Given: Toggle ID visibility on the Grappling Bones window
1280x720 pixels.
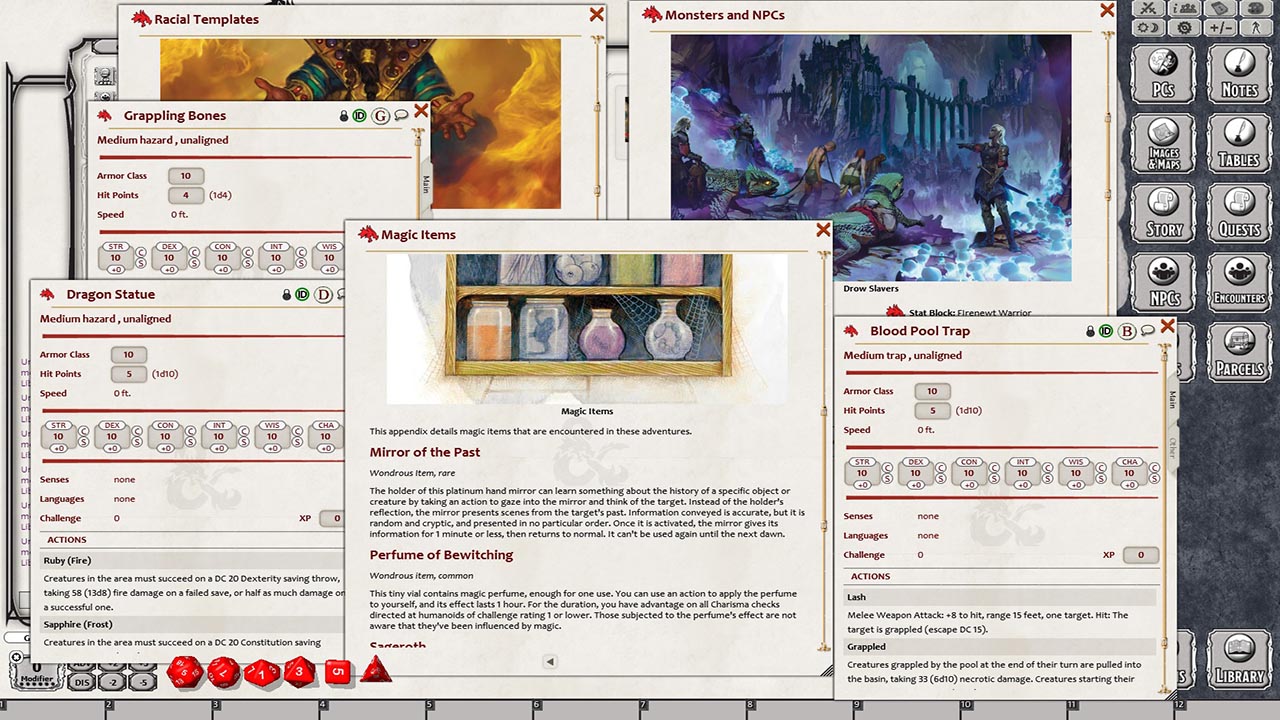Looking at the screenshot, I should pos(358,115).
